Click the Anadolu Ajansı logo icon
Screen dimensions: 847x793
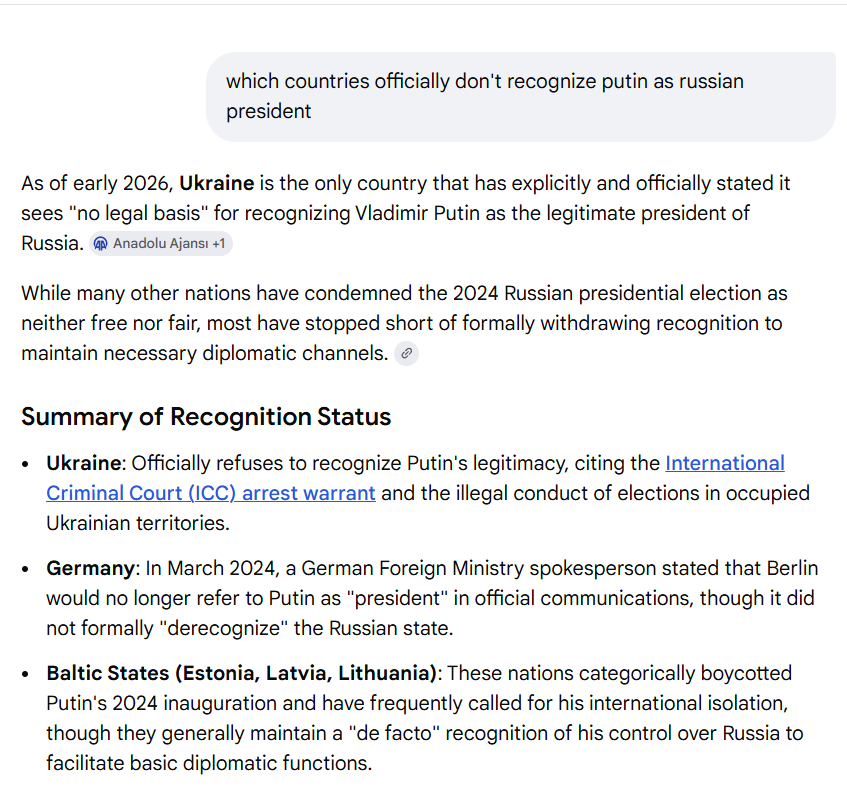pos(100,244)
